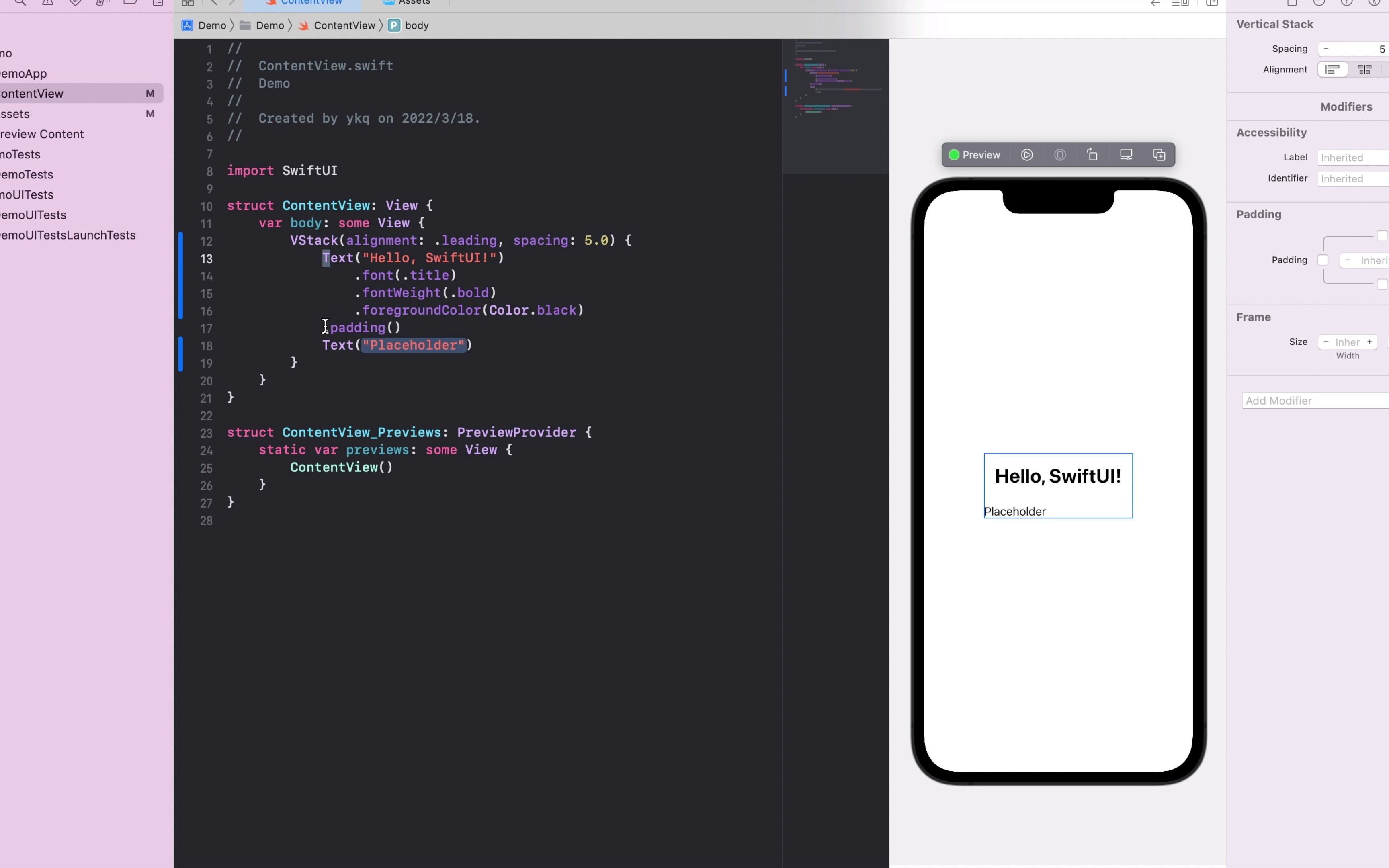Image resolution: width=1389 pixels, height=868 pixels.
Task: Open preview display settings icon
Action: coord(1127,155)
